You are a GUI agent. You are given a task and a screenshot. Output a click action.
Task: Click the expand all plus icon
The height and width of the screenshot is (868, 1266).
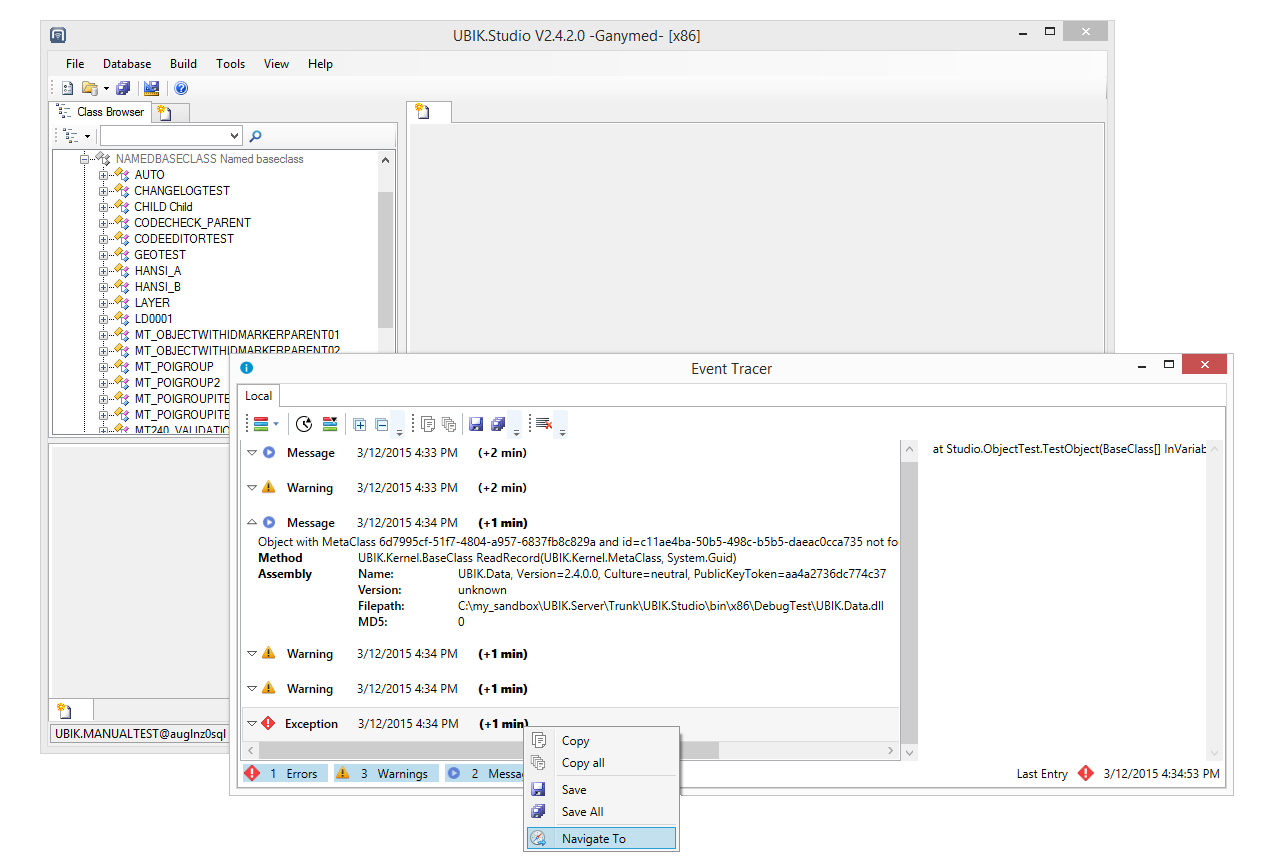tap(360, 424)
